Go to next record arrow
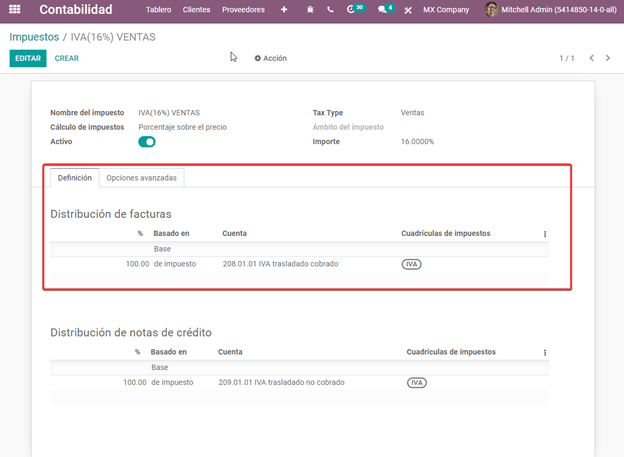624x457 pixels. point(609,58)
